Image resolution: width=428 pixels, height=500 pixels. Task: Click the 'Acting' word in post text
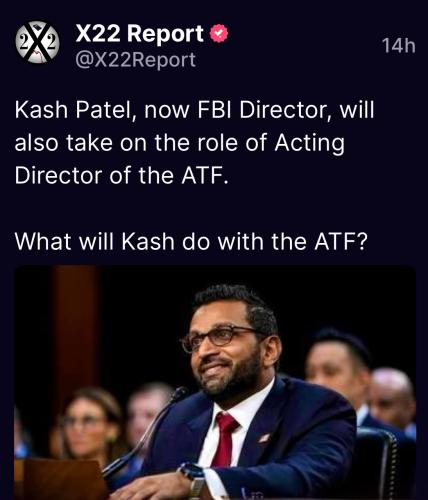pos(310,144)
